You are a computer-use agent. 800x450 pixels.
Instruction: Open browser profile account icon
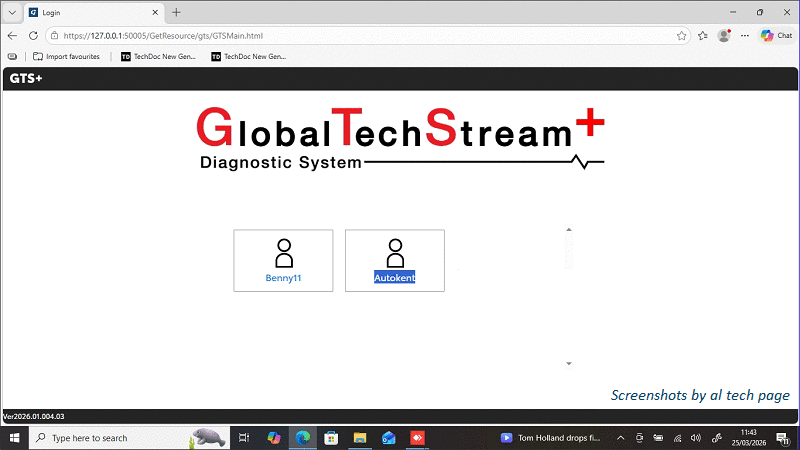724,35
